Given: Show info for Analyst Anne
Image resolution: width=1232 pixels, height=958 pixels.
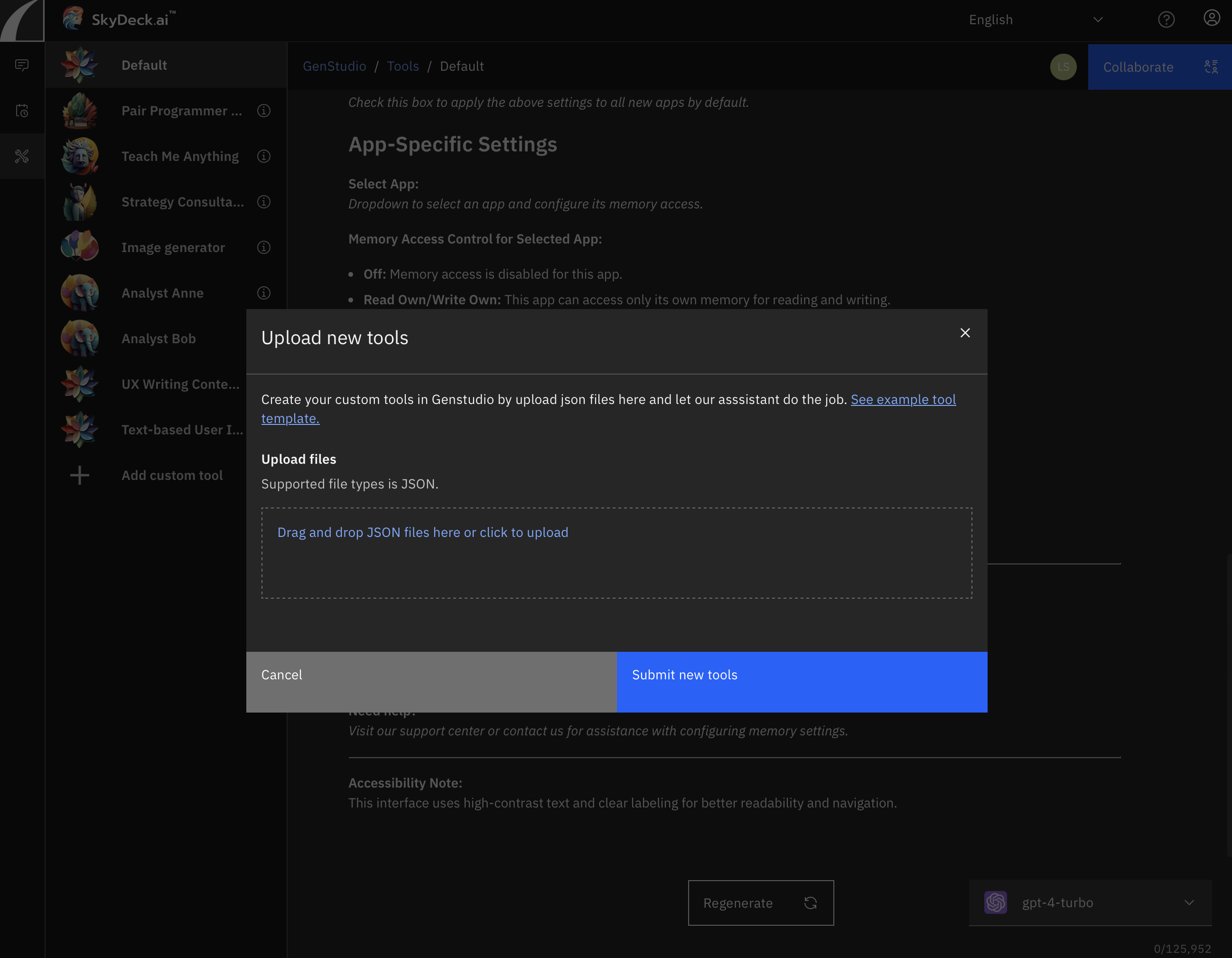Looking at the screenshot, I should tap(263, 293).
